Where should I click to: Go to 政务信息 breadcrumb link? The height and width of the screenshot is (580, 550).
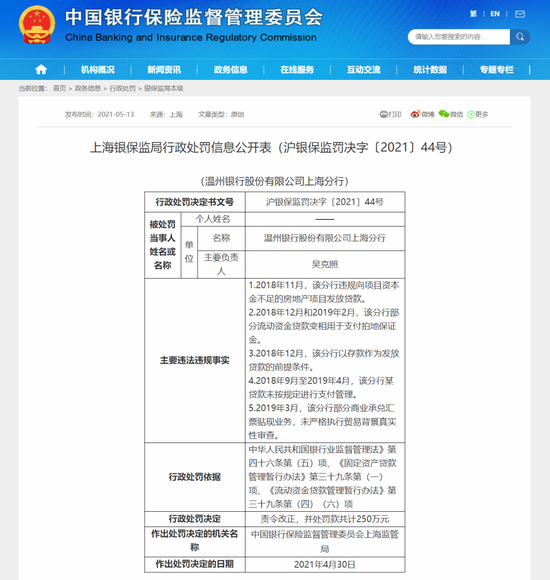point(88,88)
